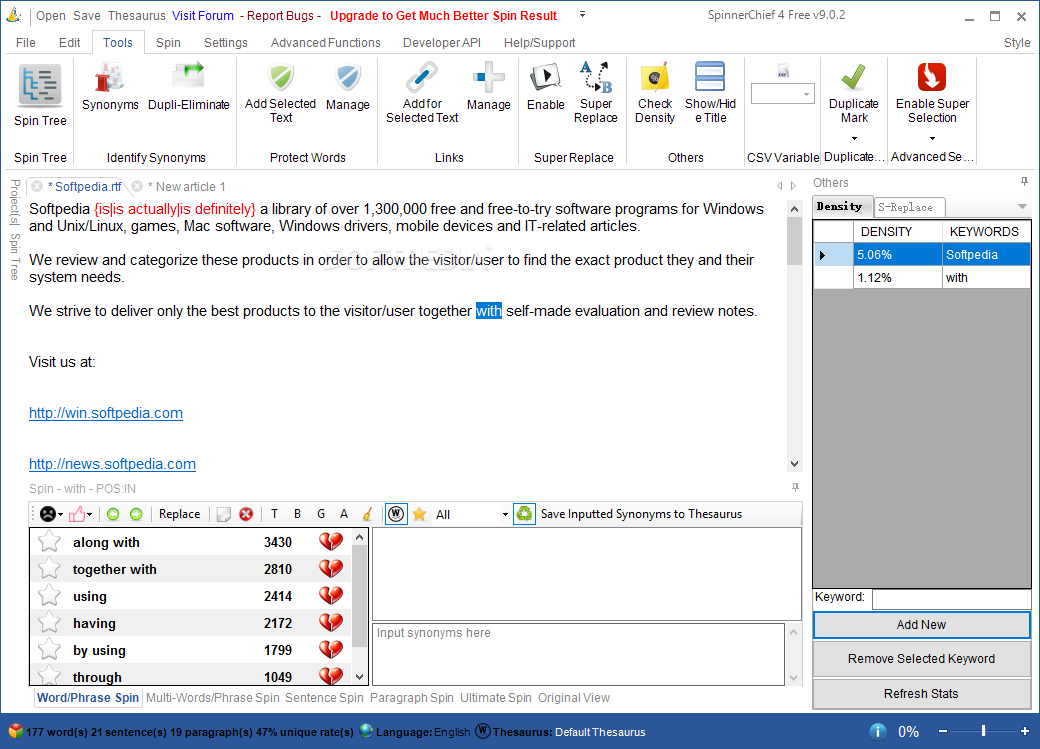Click the zoom in plus button
Image resolution: width=1040 pixels, height=749 pixels.
[1025, 731]
